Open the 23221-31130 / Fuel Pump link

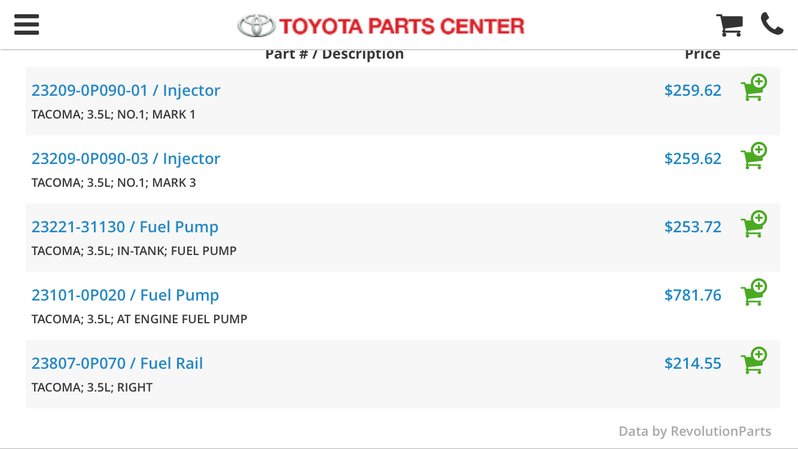pos(125,227)
